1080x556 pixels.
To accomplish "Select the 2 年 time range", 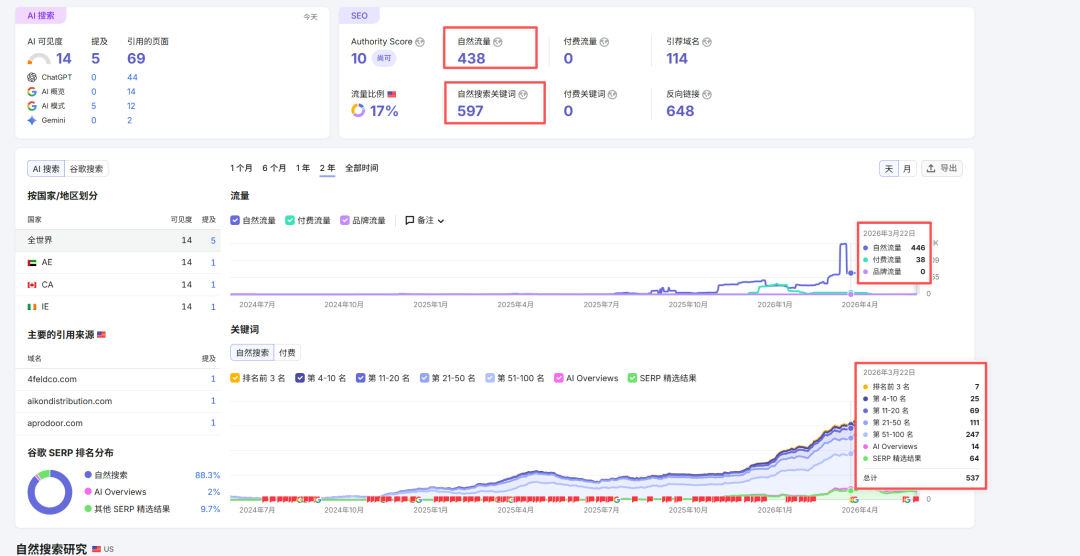I will point(327,168).
